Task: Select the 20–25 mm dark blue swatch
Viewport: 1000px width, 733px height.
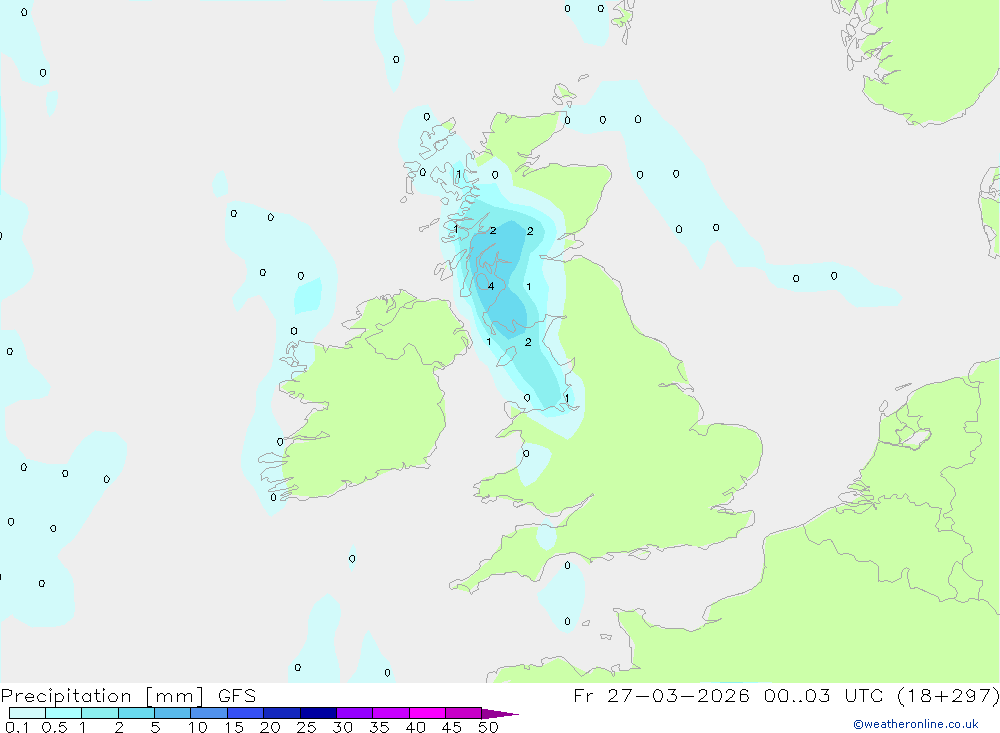Action: pyautogui.click(x=281, y=713)
